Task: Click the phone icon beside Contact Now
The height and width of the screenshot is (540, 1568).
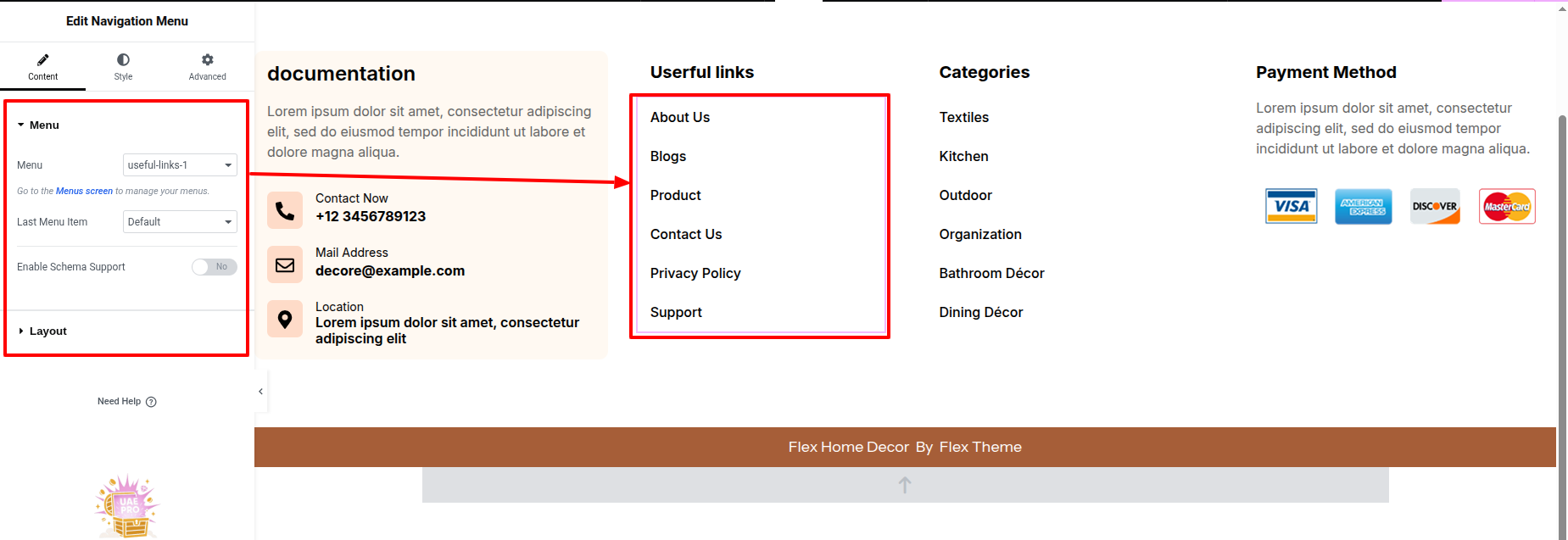Action: [x=285, y=210]
